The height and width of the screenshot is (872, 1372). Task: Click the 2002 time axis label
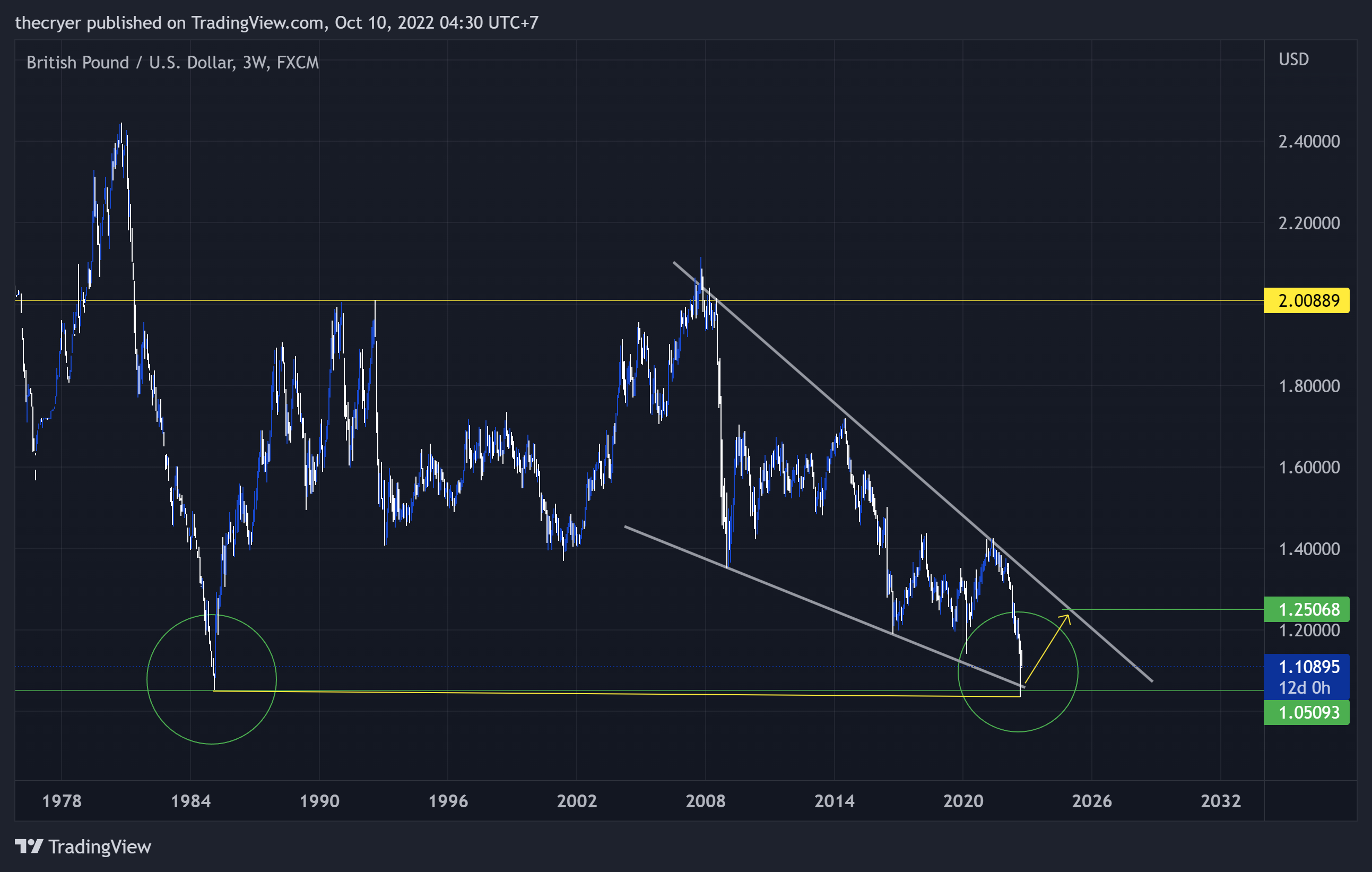pyautogui.click(x=577, y=801)
